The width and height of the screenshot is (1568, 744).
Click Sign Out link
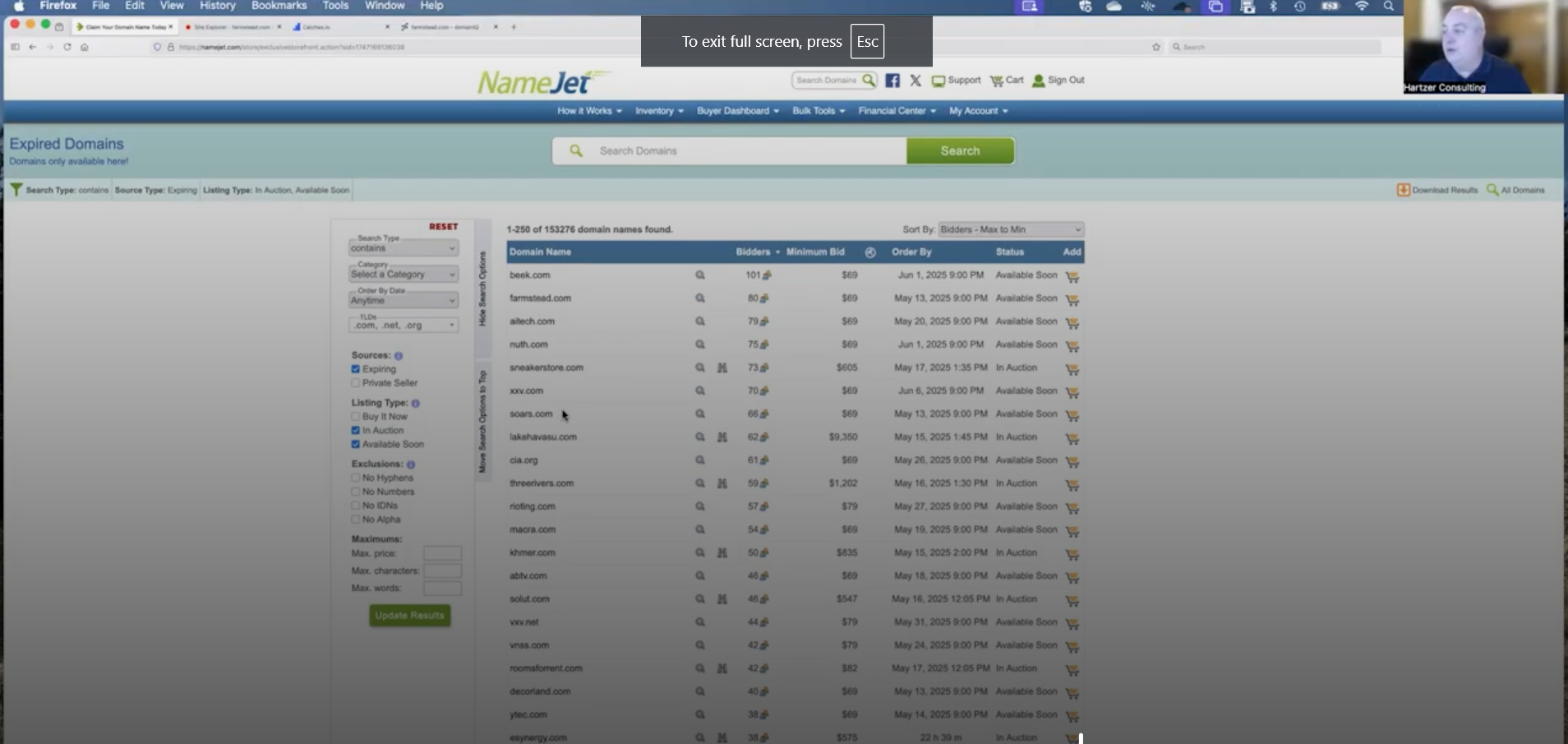pyautogui.click(x=1058, y=81)
